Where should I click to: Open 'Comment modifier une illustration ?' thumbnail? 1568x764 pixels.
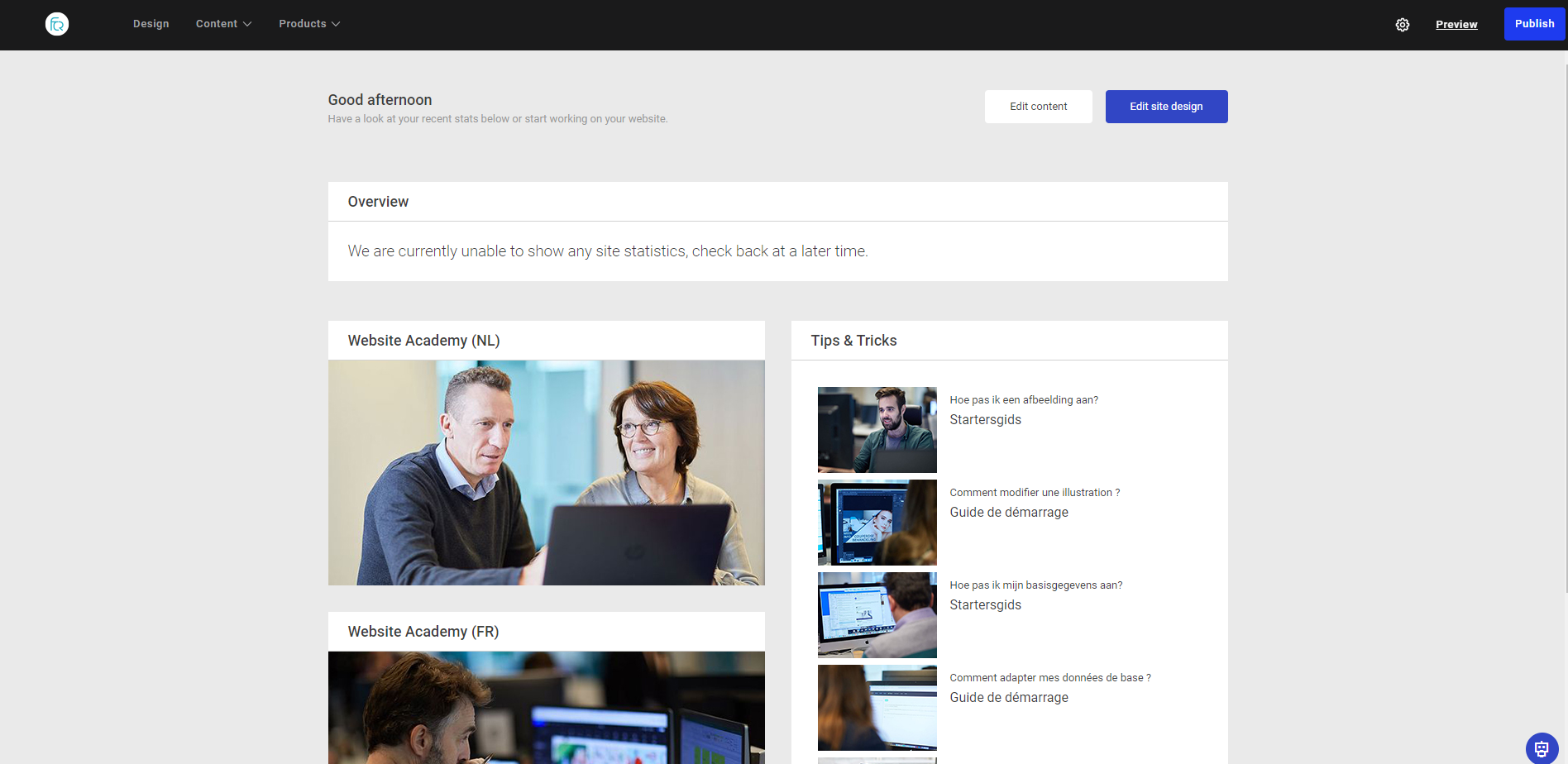pyautogui.click(x=877, y=523)
